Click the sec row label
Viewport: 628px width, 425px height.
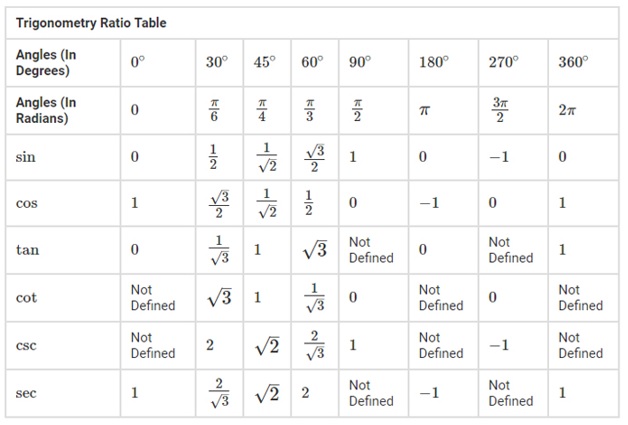tap(26, 393)
